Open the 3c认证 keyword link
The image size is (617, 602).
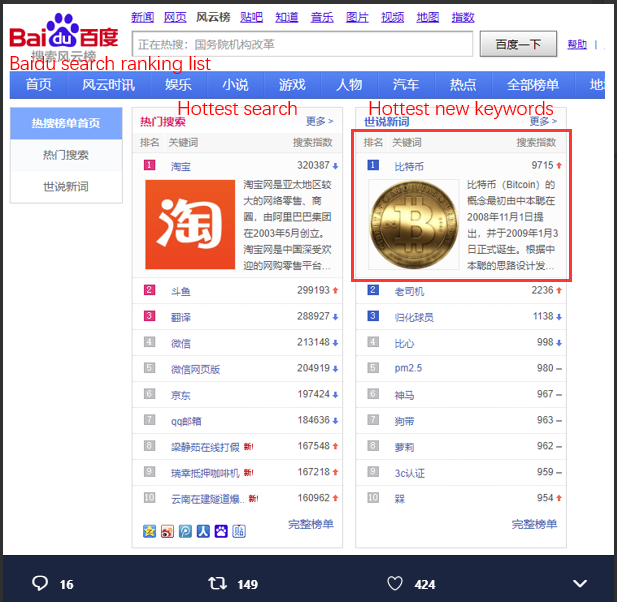tap(410, 473)
